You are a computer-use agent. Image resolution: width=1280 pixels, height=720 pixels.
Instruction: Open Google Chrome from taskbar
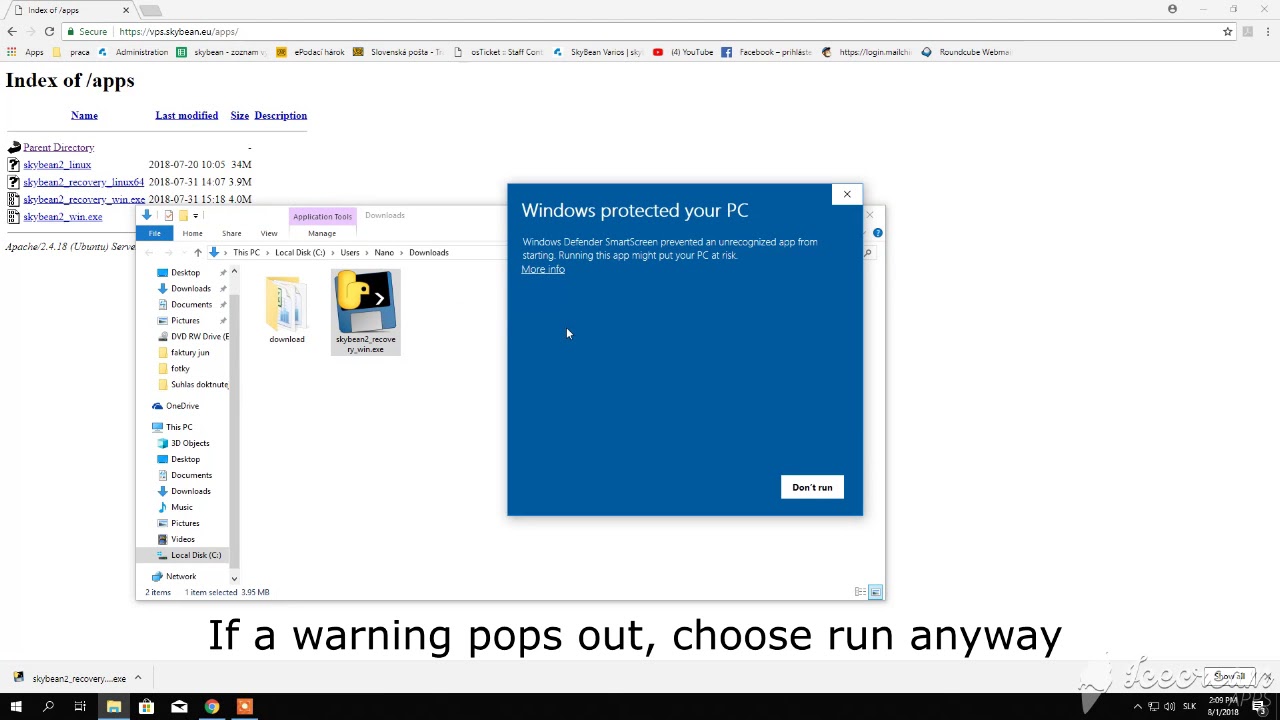point(212,707)
